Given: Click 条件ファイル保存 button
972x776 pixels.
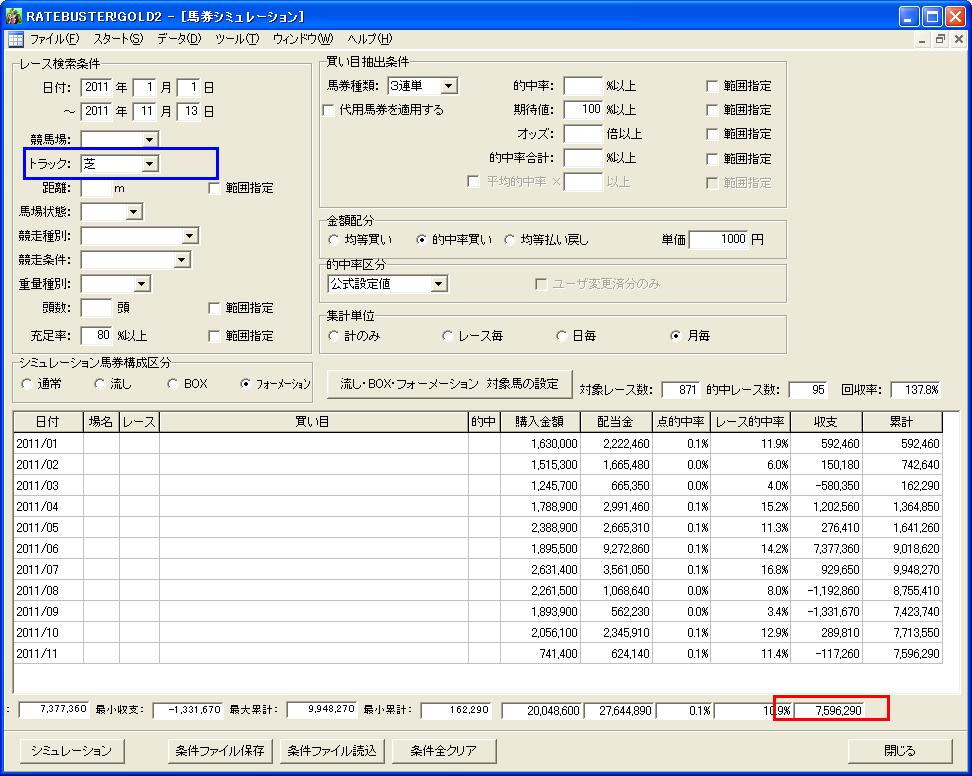Looking at the screenshot, I should [x=219, y=751].
